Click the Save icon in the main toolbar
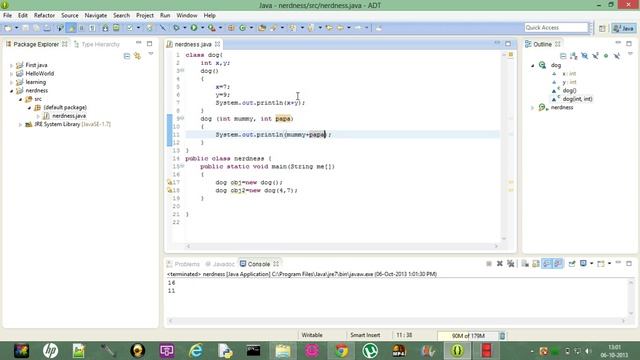 click(x=25, y=28)
